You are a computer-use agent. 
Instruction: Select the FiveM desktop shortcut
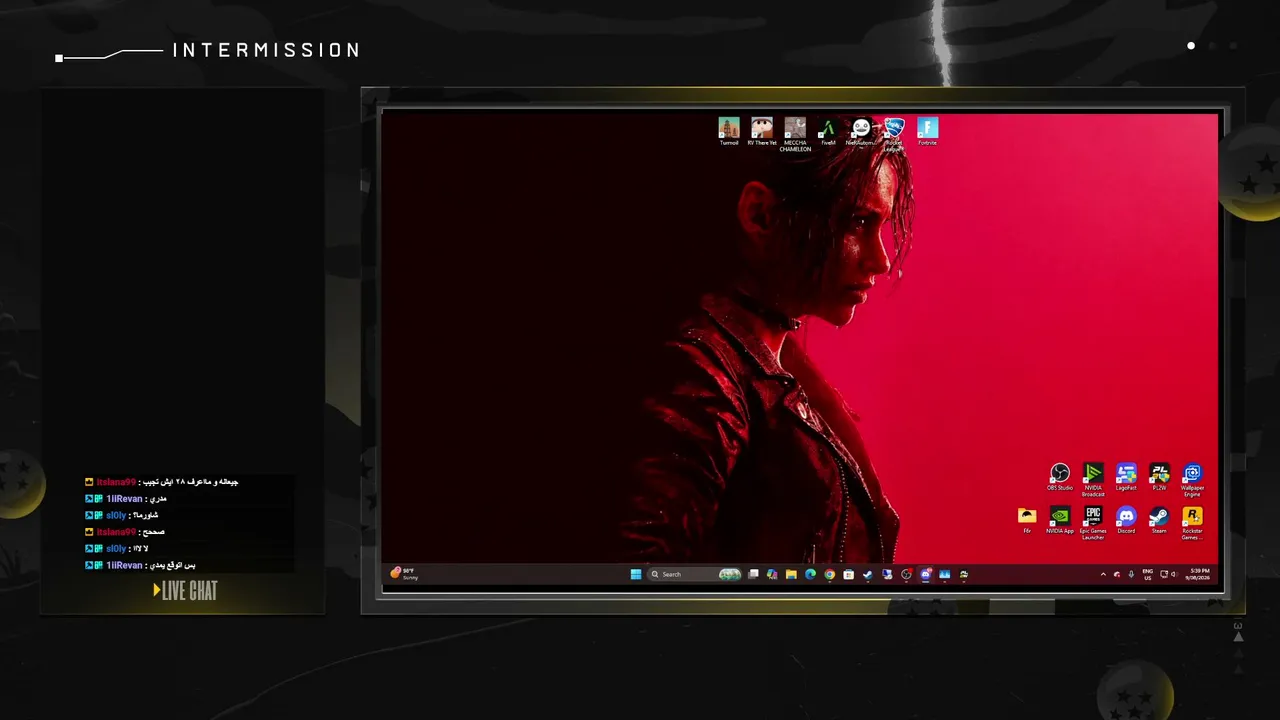click(x=828, y=131)
